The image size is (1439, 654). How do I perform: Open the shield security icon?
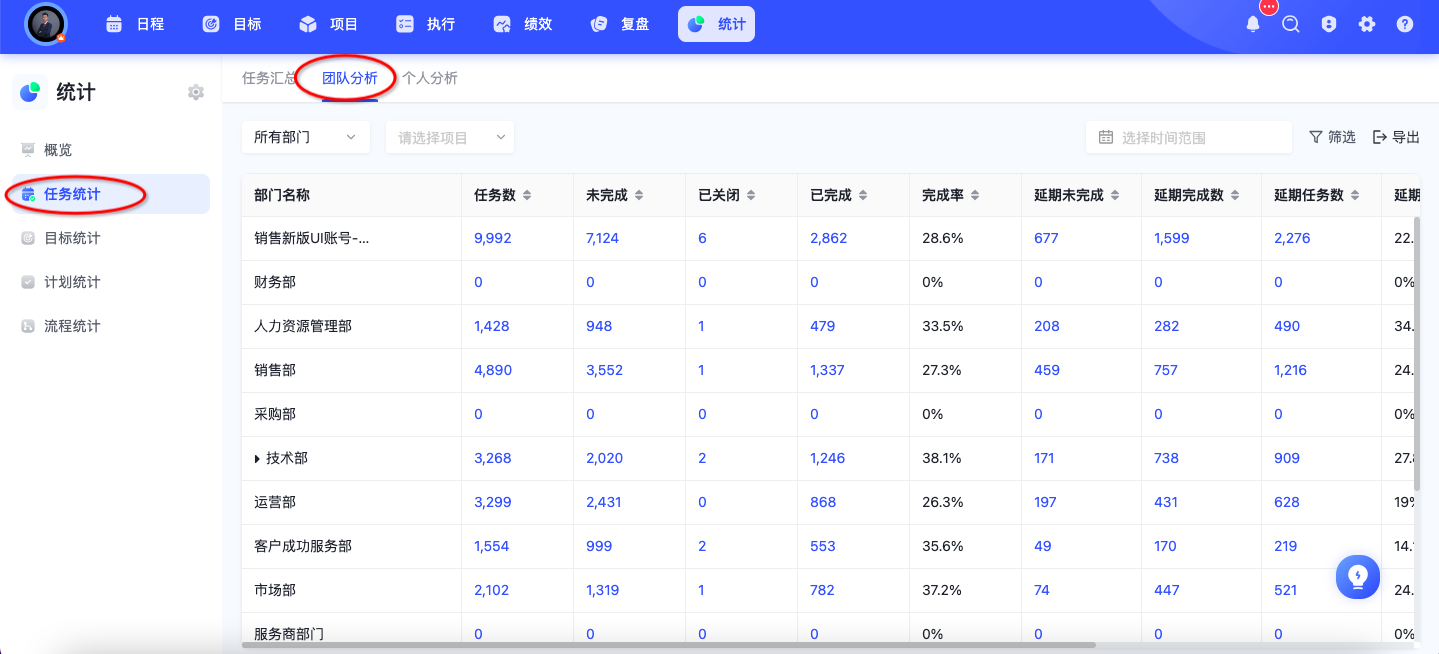coord(1329,24)
